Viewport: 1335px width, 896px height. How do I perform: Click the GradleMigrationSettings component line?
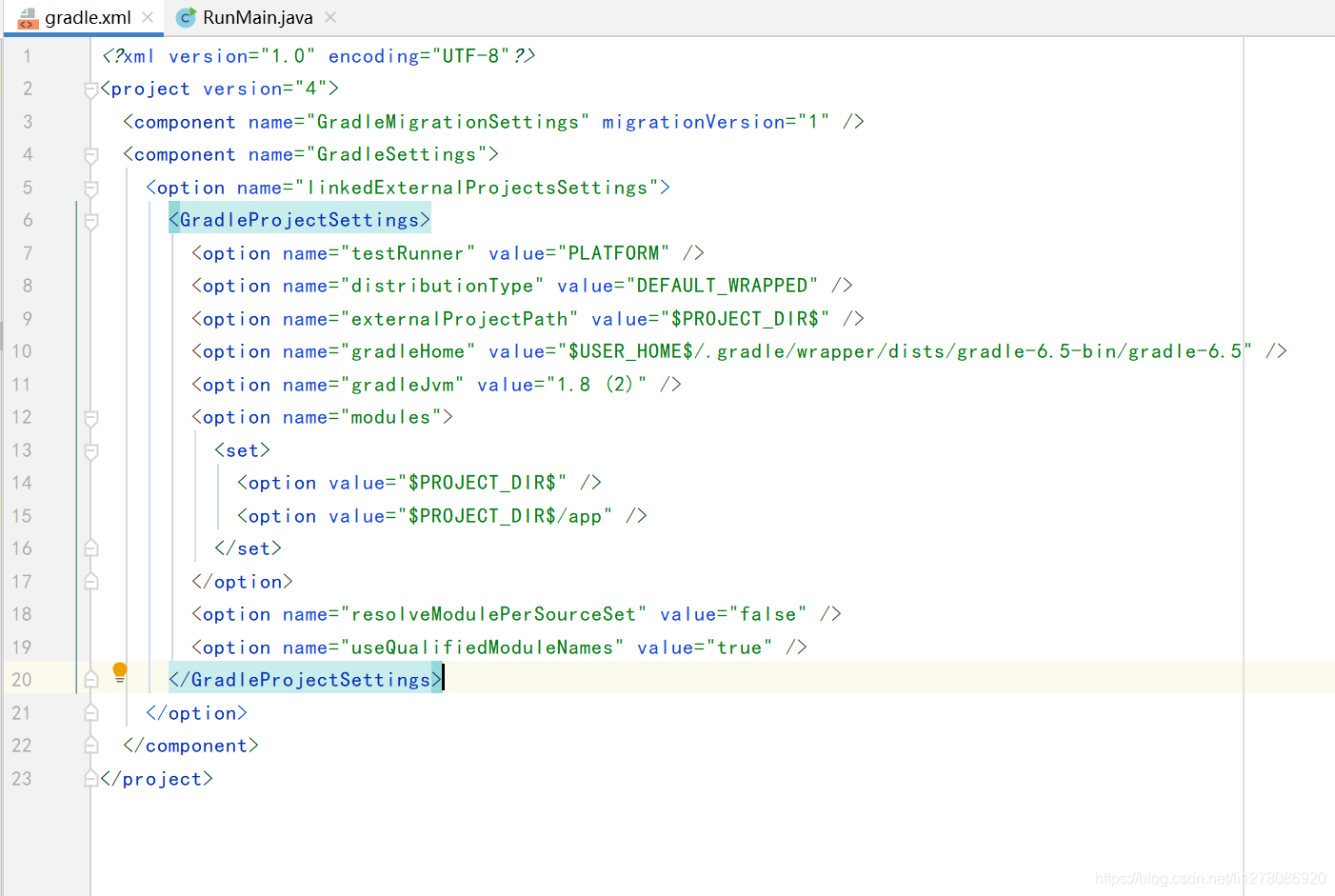coord(493,122)
